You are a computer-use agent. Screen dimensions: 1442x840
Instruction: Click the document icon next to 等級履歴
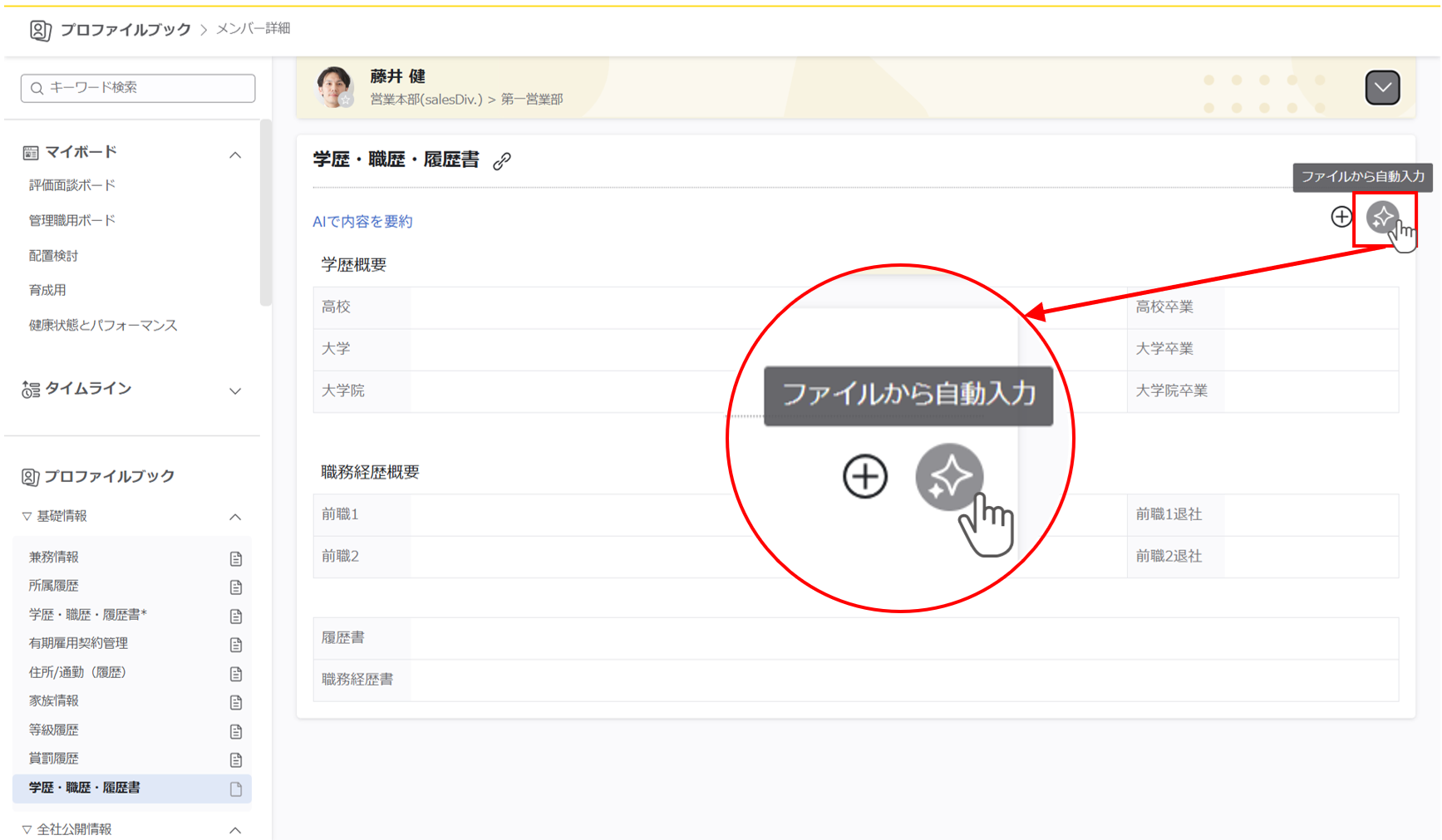click(x=236, y=731)
